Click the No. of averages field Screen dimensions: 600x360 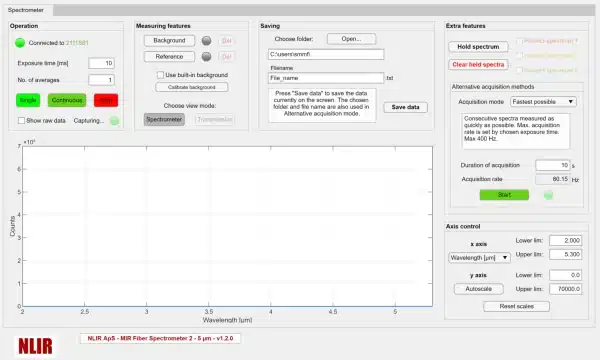tap(101, 80)
